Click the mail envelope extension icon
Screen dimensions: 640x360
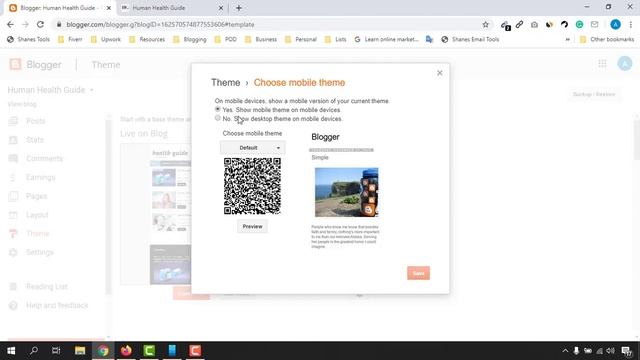pyautogui.click(x=594, y=24)
